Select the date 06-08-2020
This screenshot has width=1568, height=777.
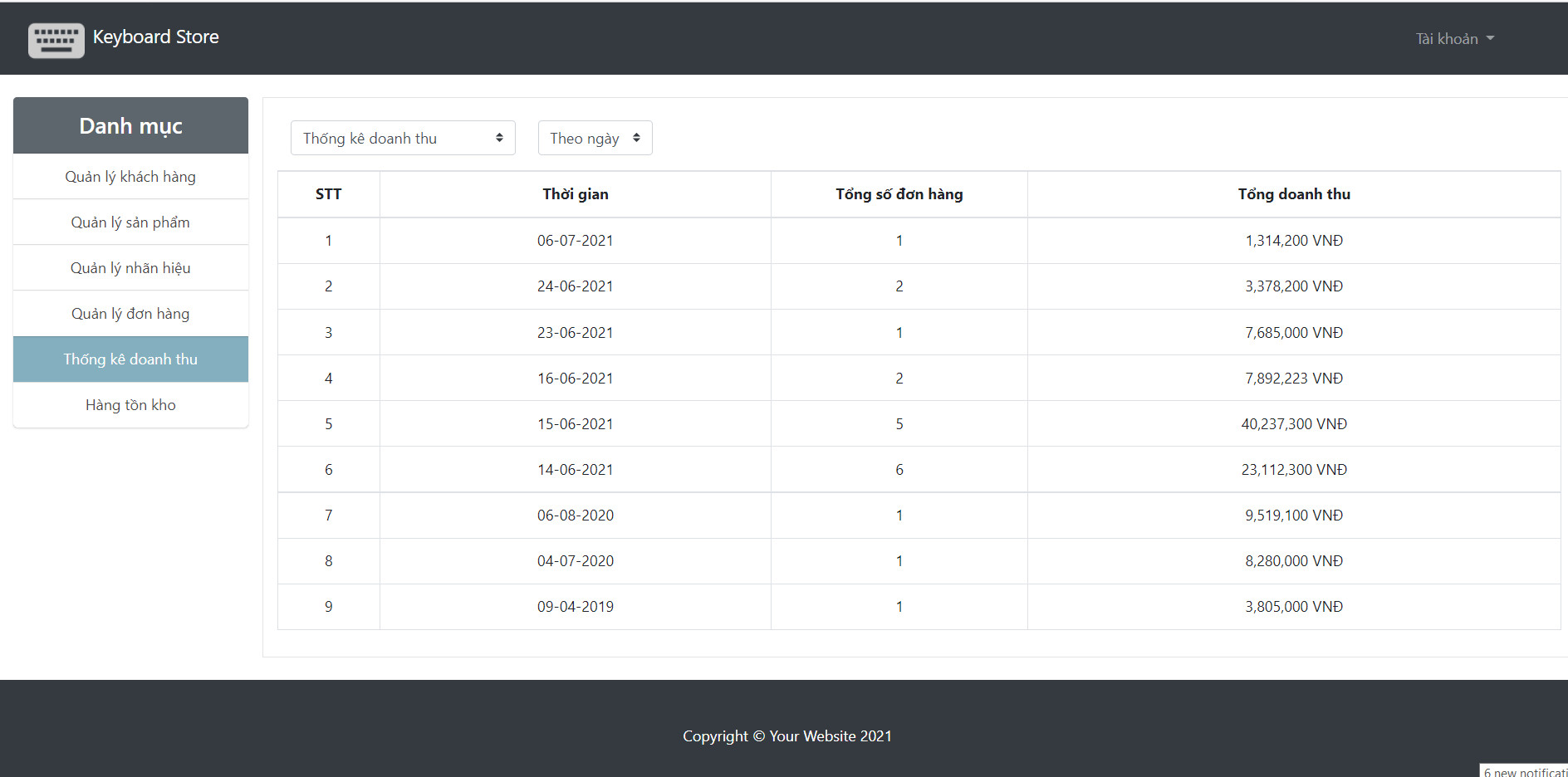(576, 516)
